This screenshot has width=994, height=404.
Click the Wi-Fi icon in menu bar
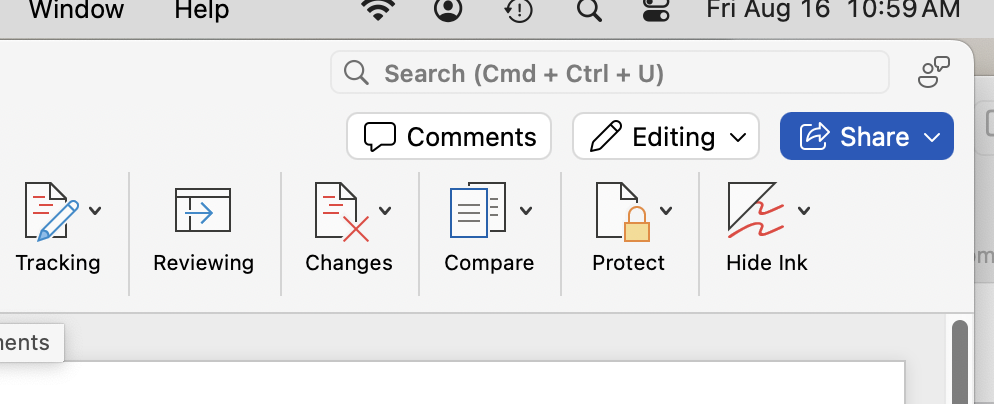pos(378,11)
